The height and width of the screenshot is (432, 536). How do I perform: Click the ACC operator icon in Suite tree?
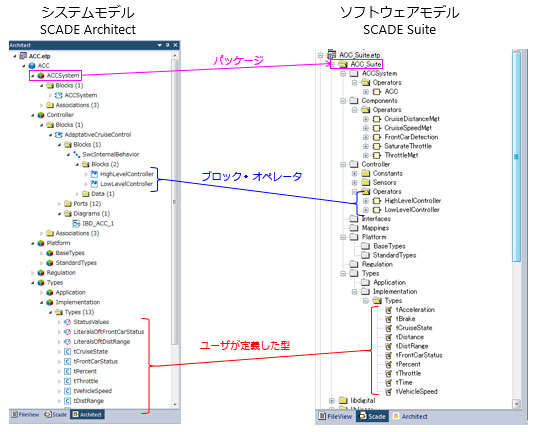tap(377, 92)
